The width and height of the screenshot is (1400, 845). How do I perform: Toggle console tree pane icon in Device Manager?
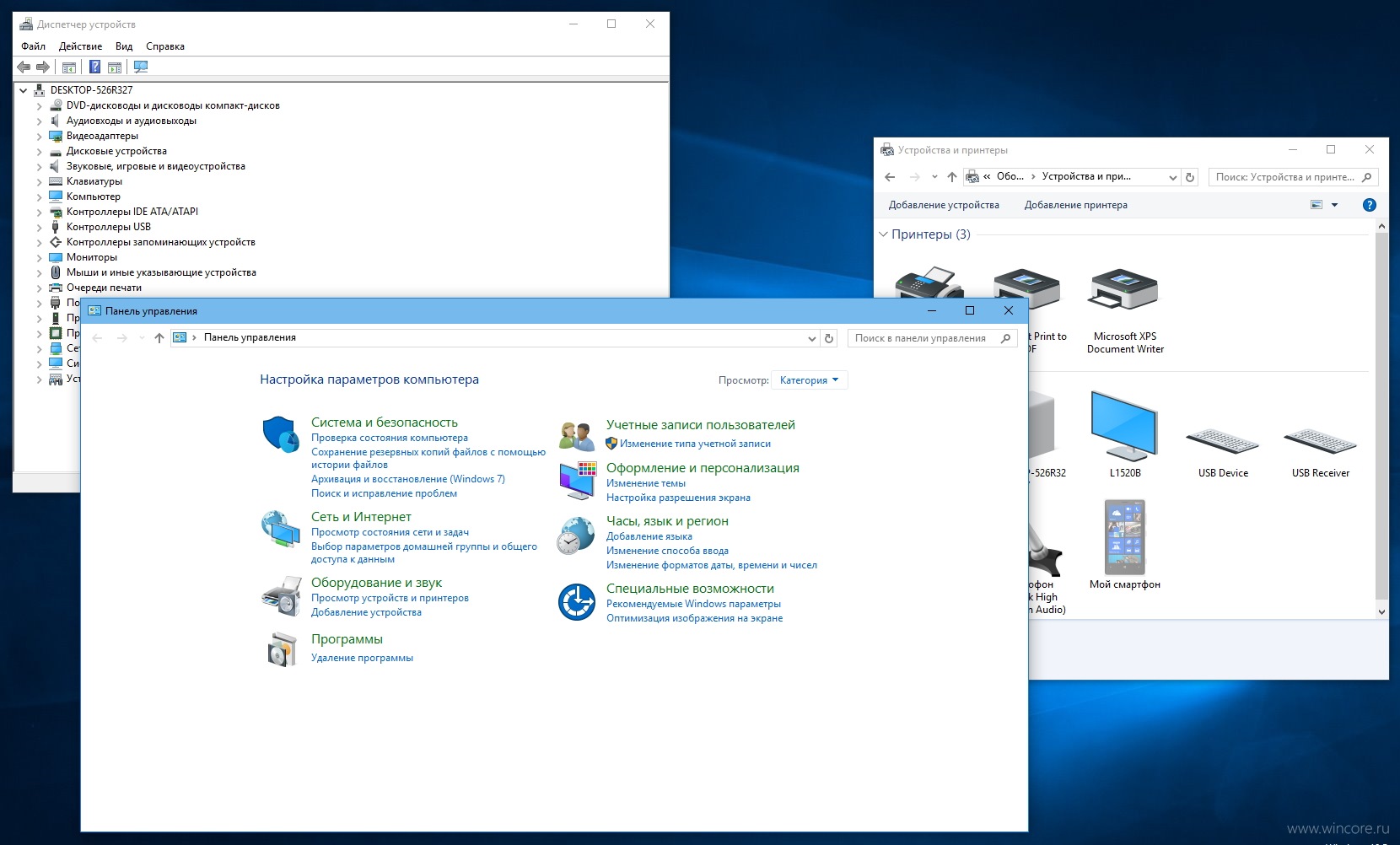[69, 67]
